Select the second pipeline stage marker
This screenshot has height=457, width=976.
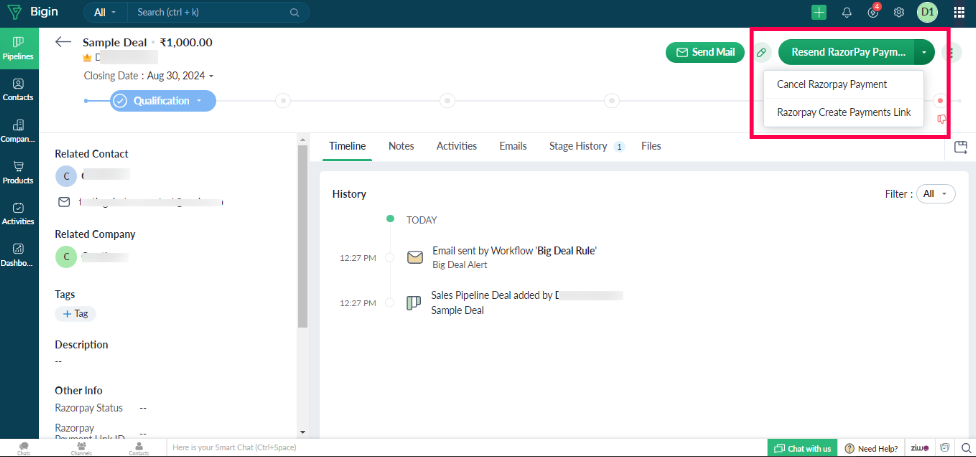(x=283, y=100)
